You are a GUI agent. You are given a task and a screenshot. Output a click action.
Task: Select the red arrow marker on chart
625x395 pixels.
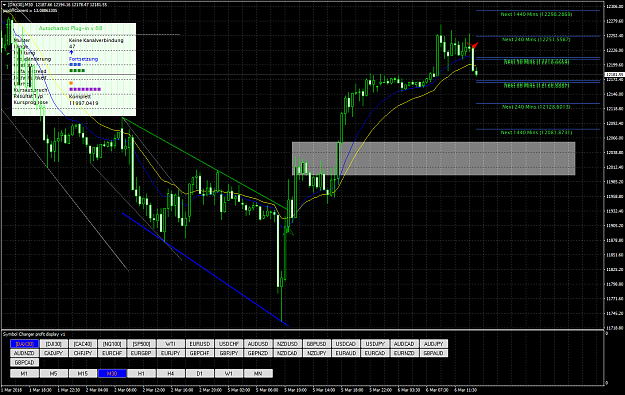pyautogui.click(x=473, y=45)
